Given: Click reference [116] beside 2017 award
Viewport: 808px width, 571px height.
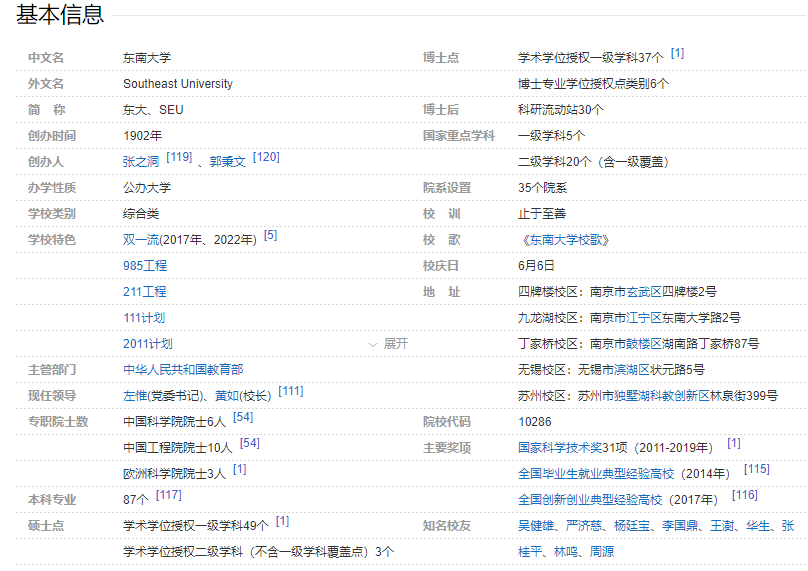Looking at the screenshot, I should coord(745,495).
